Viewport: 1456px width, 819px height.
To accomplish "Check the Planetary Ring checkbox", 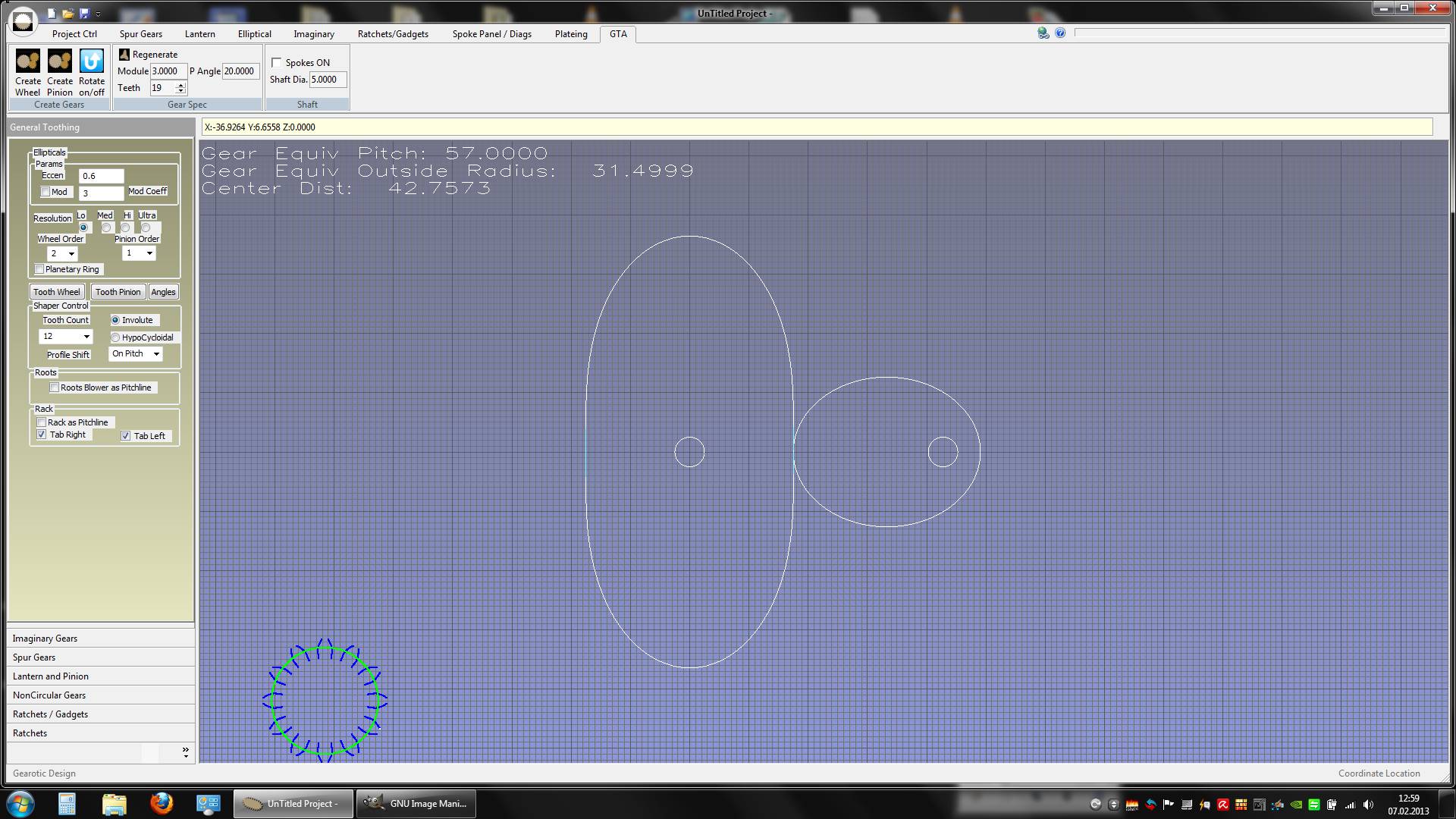I will [x=39, y=269].
